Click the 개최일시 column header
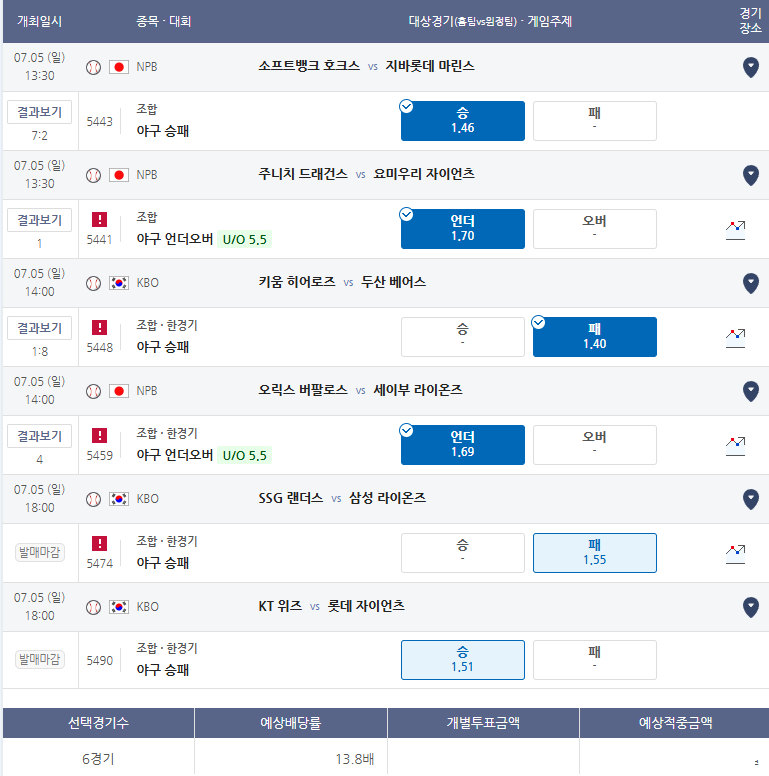769x776 pixels. [x=40, y=21]
